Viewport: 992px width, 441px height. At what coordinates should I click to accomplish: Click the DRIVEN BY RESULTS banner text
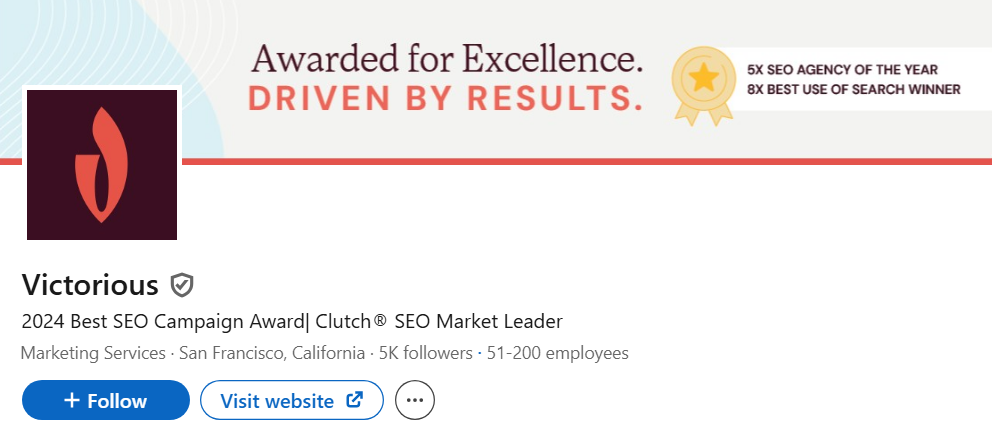pyautogui.click(x=446, y=99)
